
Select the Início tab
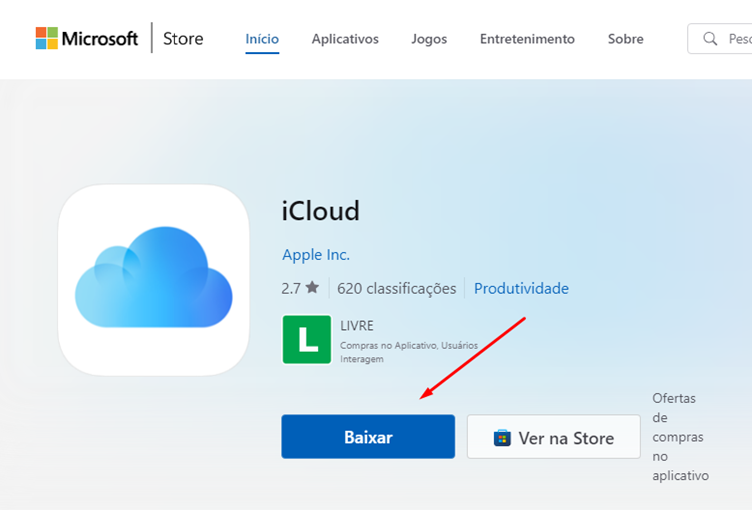pos(262,39)
